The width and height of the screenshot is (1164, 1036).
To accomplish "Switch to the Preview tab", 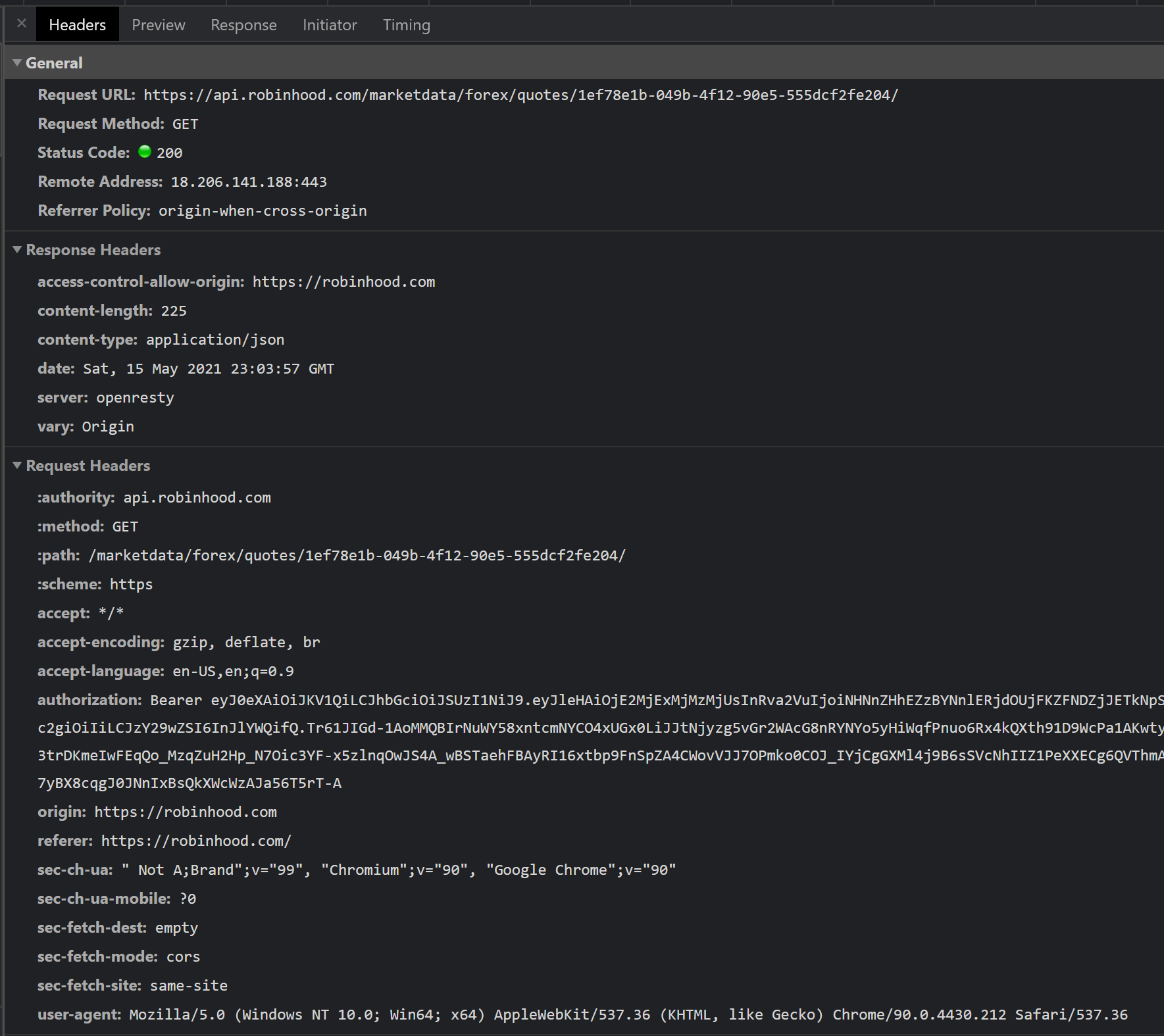I will pos(159,24).
